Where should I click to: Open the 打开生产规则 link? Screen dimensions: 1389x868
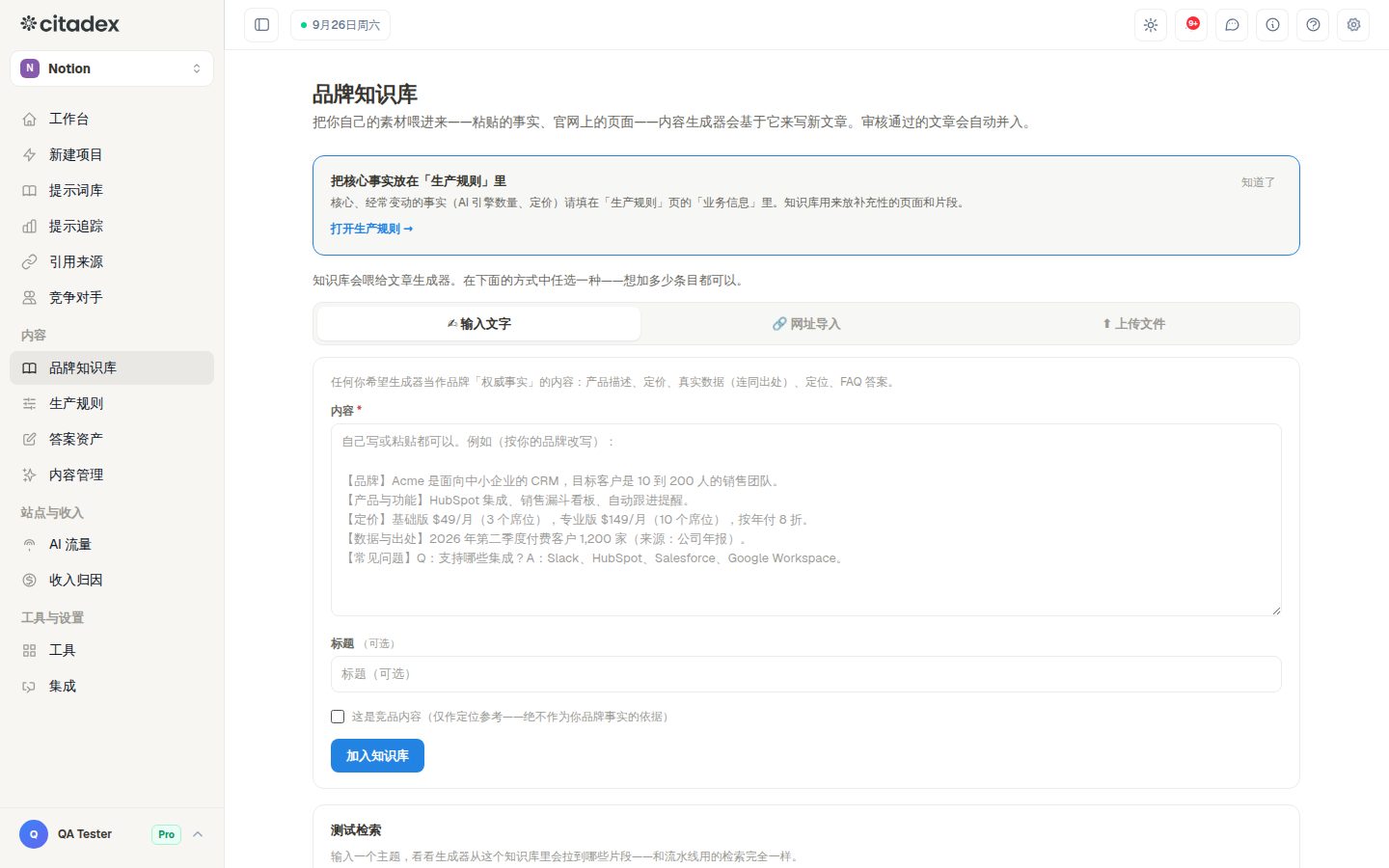coord(371,229)
